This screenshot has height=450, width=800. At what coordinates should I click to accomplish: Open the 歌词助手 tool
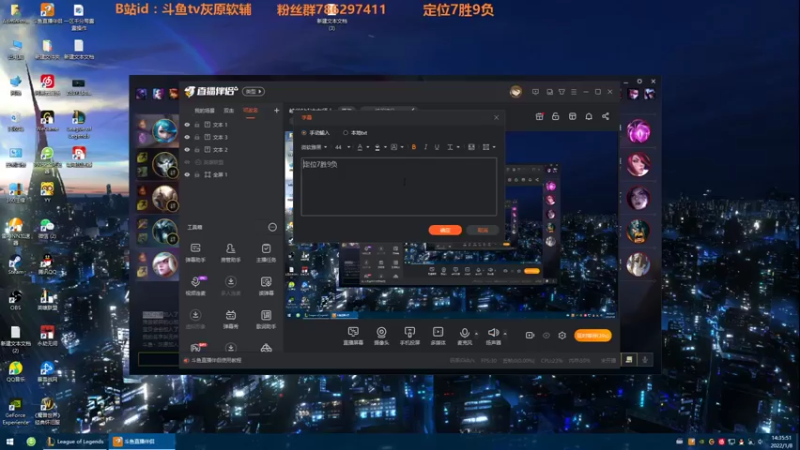pyautogui.click(x=266, y=319)
